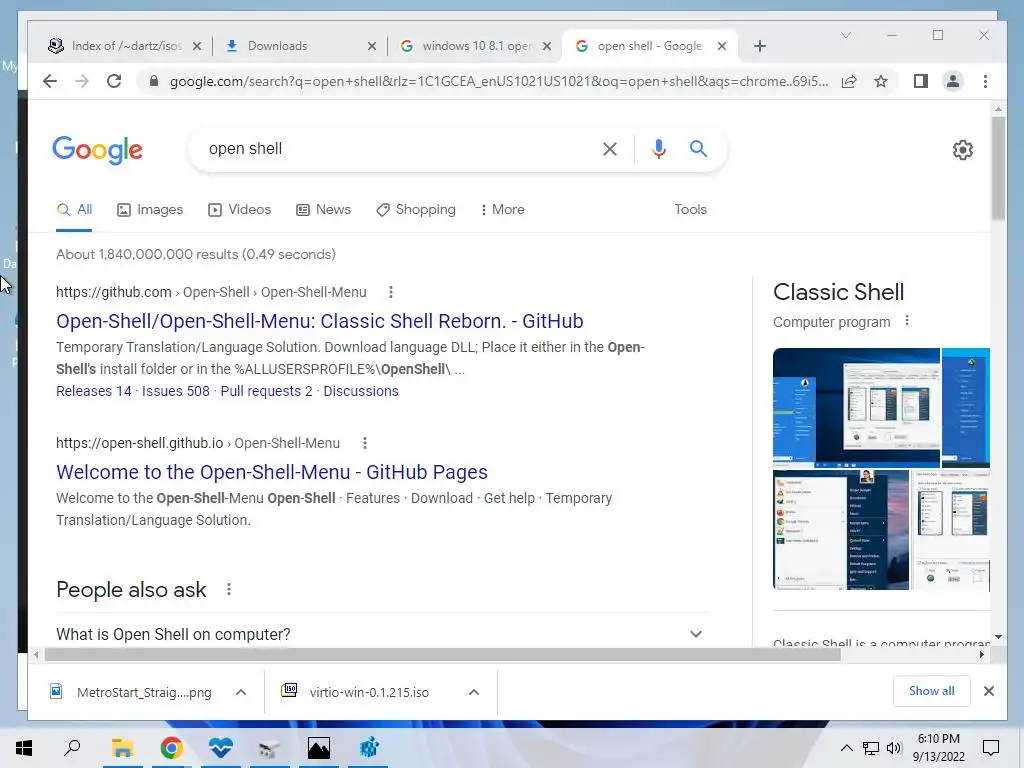
Task: Open network status tray icon
Action: pos(871,748)
